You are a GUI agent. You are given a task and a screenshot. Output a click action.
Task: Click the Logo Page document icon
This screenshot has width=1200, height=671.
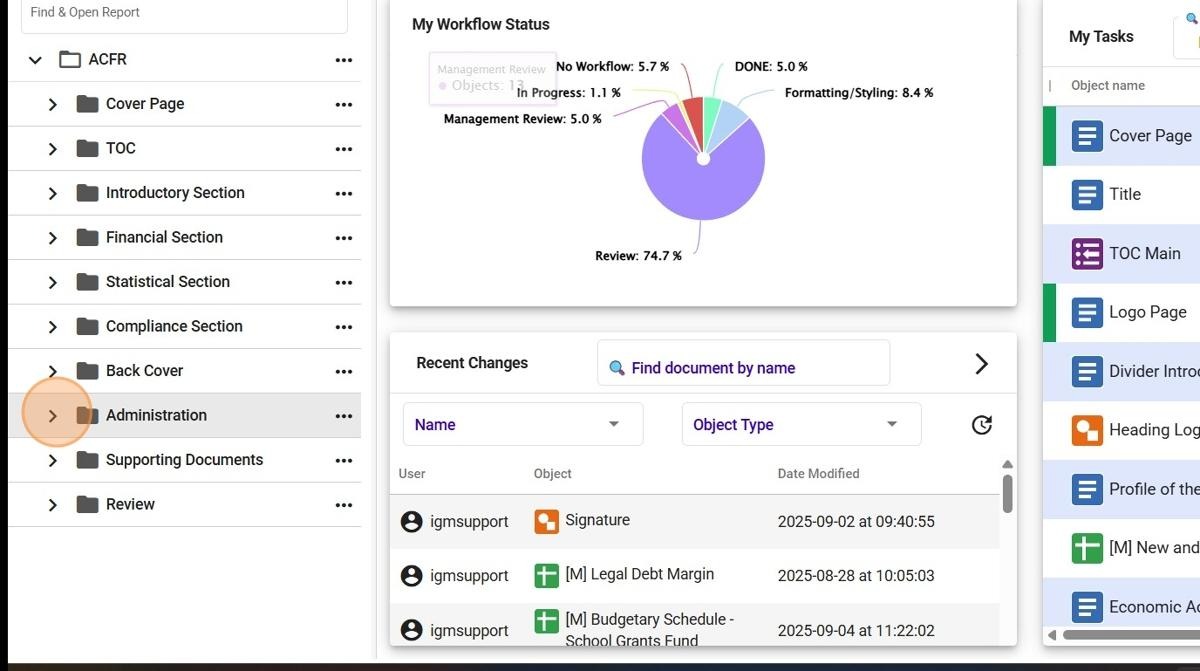click(x=1087, y=312)
